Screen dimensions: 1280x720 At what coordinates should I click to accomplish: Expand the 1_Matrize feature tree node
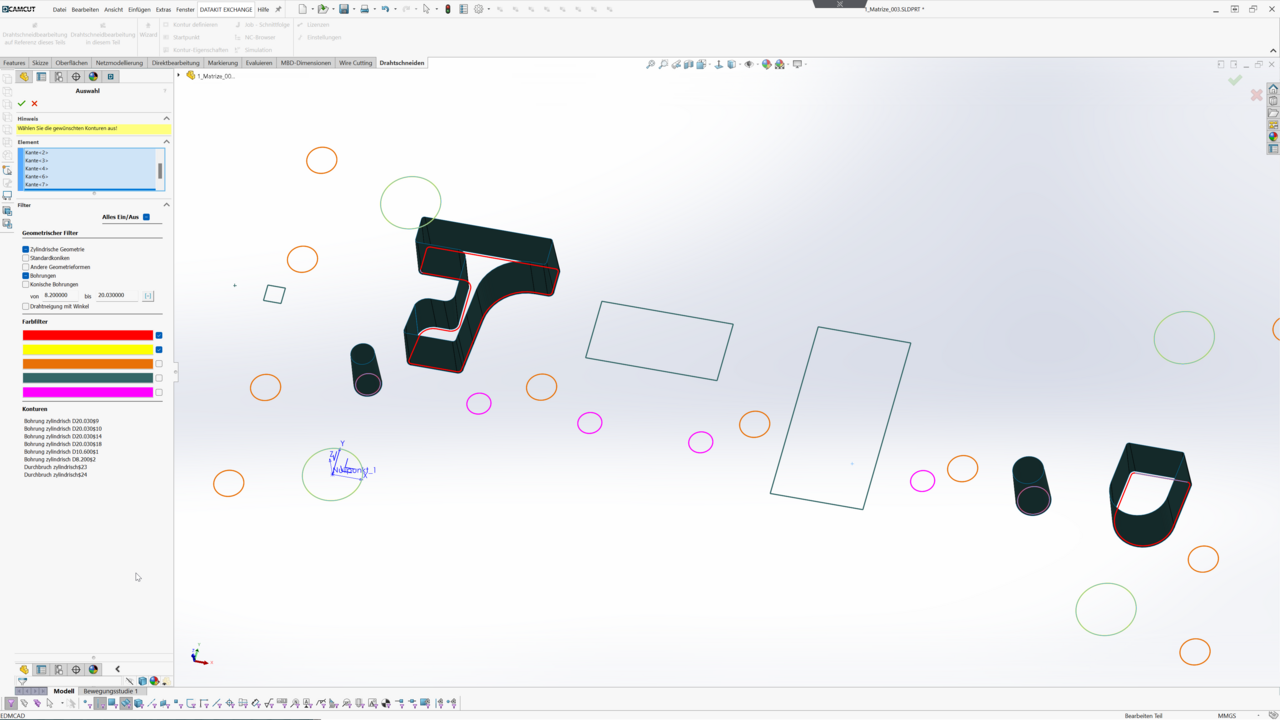click(x=179, y=76)
